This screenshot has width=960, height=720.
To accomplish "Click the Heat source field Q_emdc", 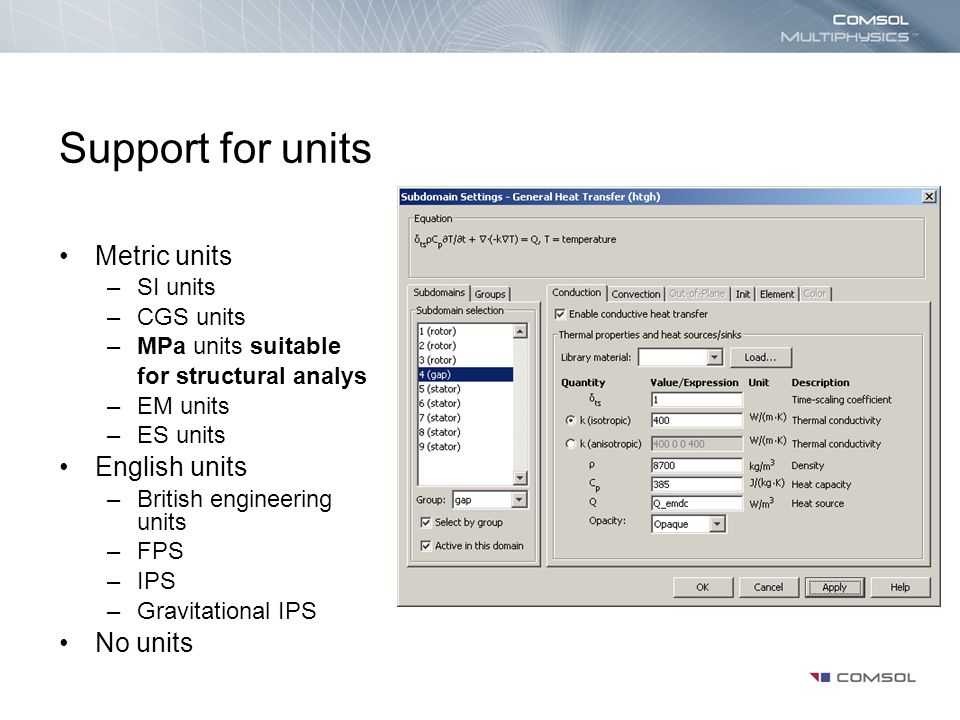I will [x=697, y=503].
